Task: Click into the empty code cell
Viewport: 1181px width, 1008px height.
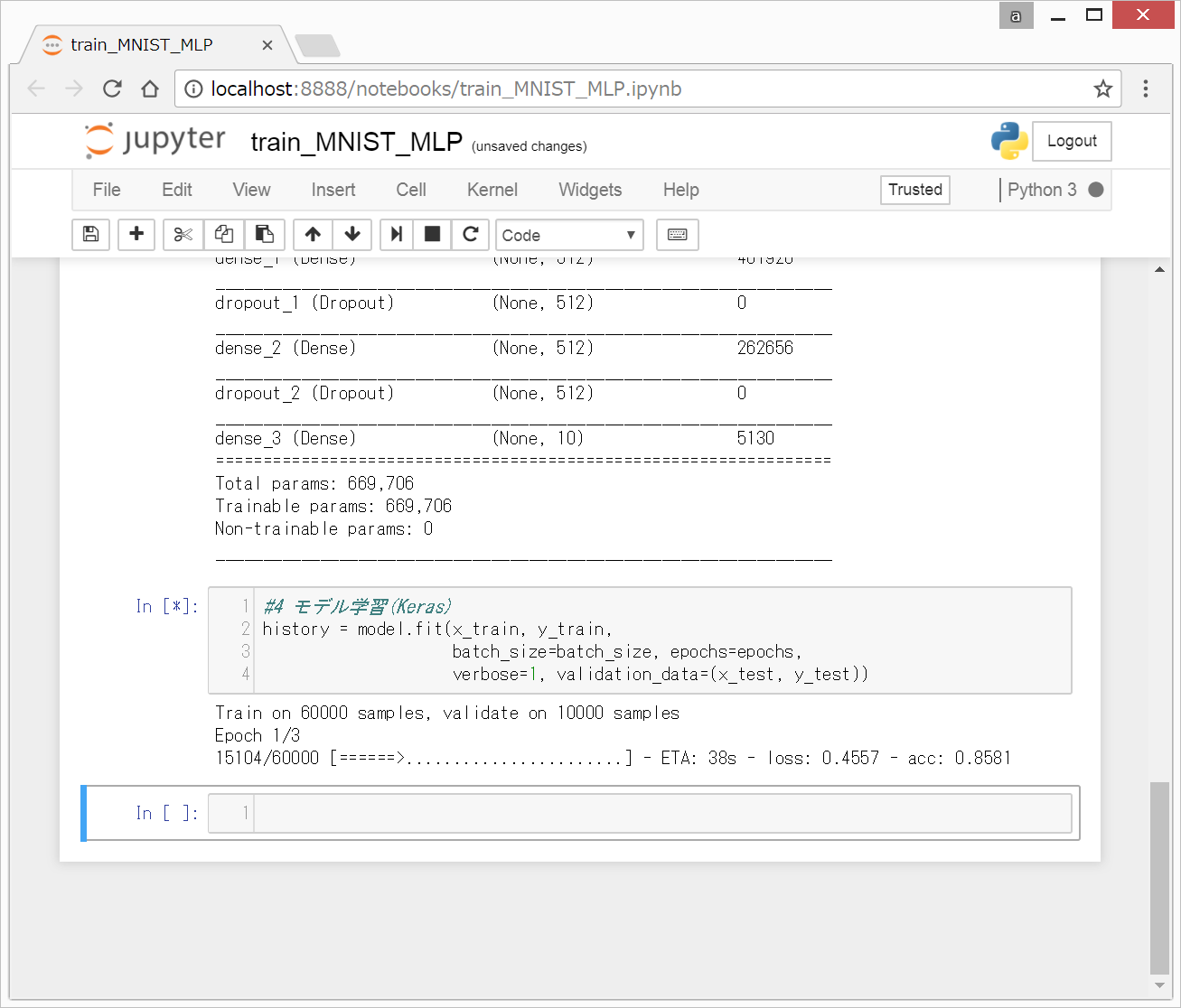Action: [662, 813]
